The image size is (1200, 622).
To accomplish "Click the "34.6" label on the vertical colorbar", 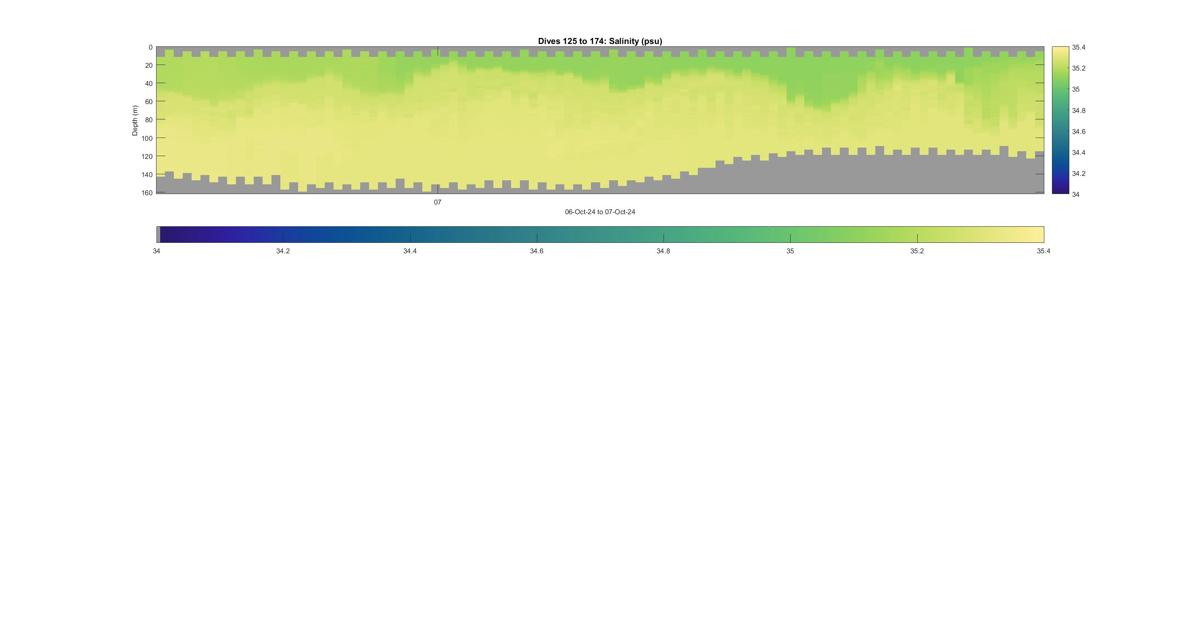I will click(x=1078, y=131).
